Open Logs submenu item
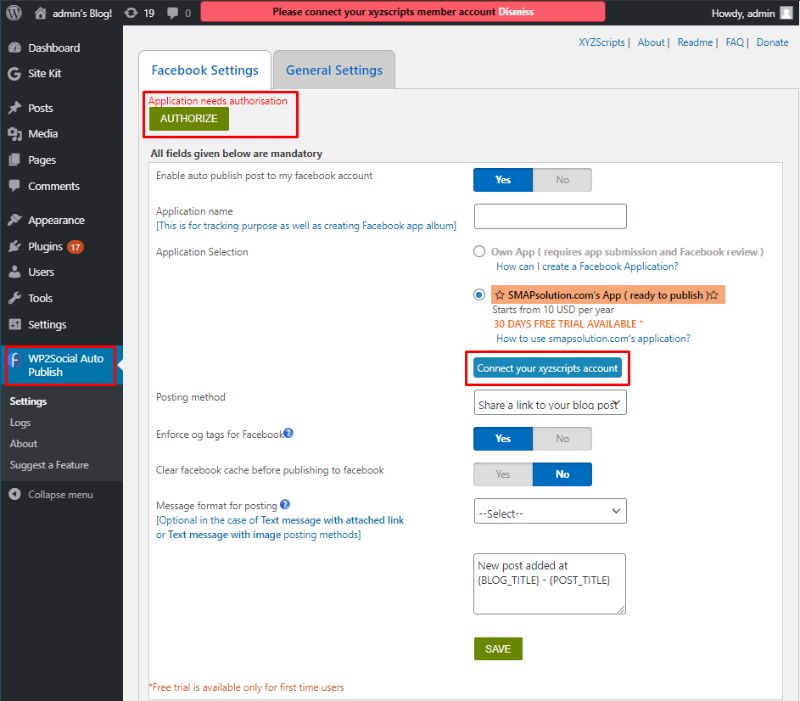The height and width of the screenshot is (701, 800). pyautogui.click(x=20, y=422)
